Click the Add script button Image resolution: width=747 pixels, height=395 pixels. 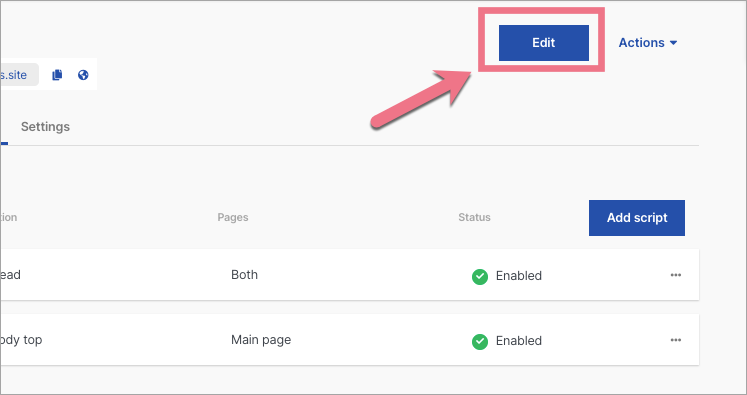637,218
